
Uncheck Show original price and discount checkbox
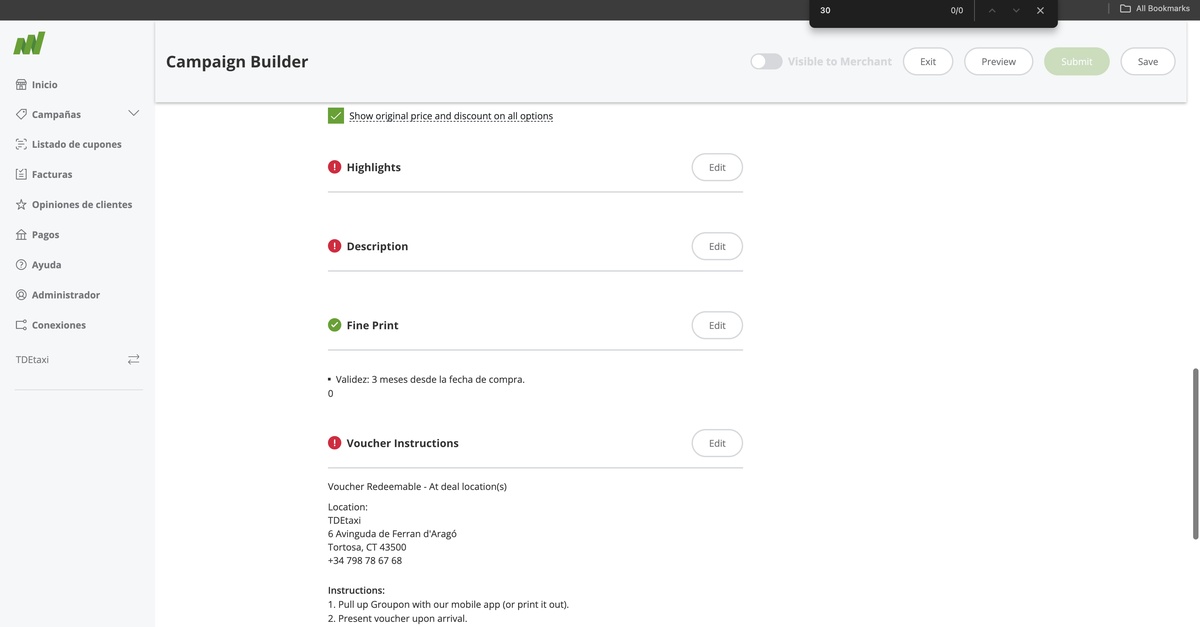336,116
